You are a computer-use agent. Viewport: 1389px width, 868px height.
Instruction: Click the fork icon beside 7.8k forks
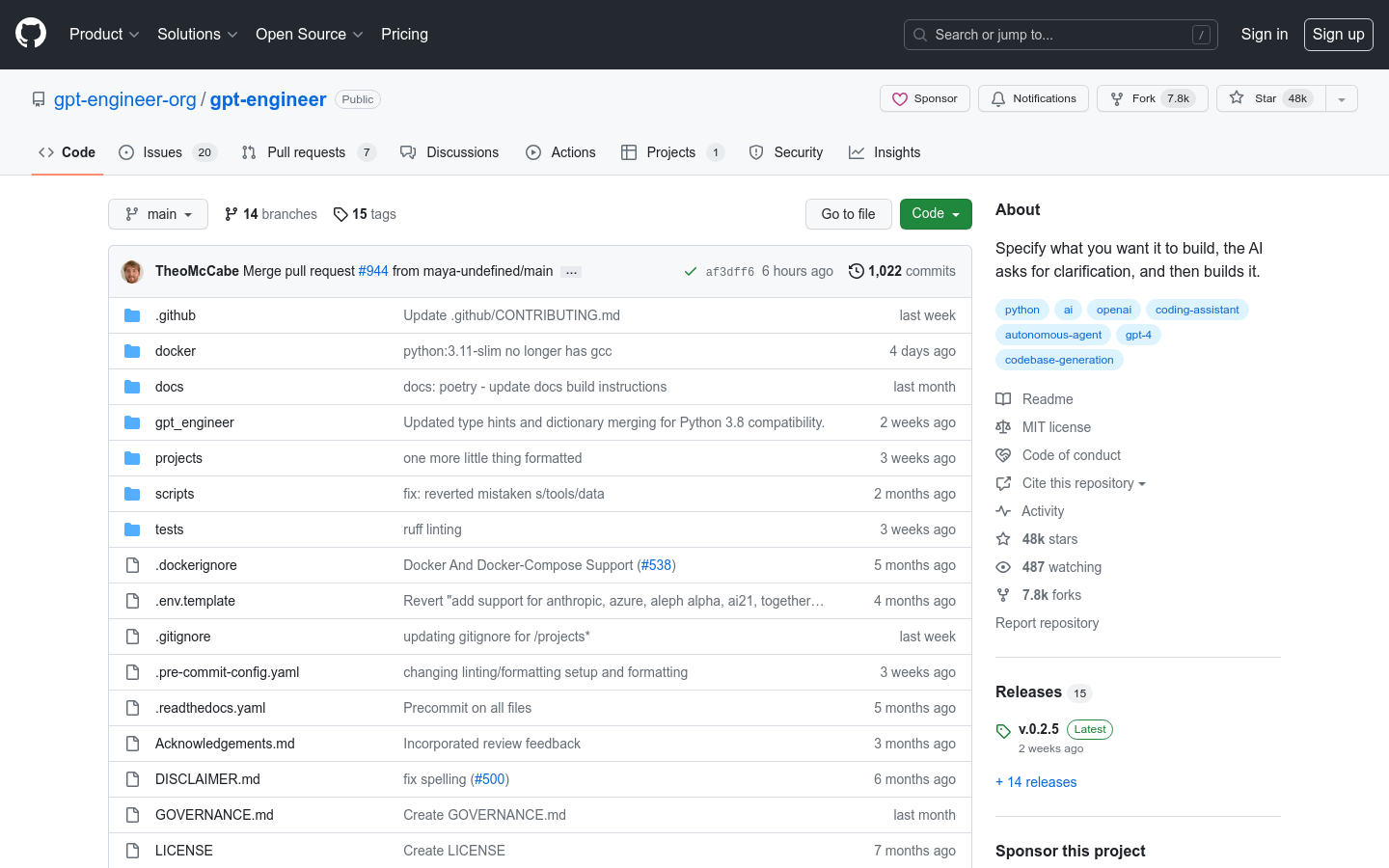(1003, 595)
